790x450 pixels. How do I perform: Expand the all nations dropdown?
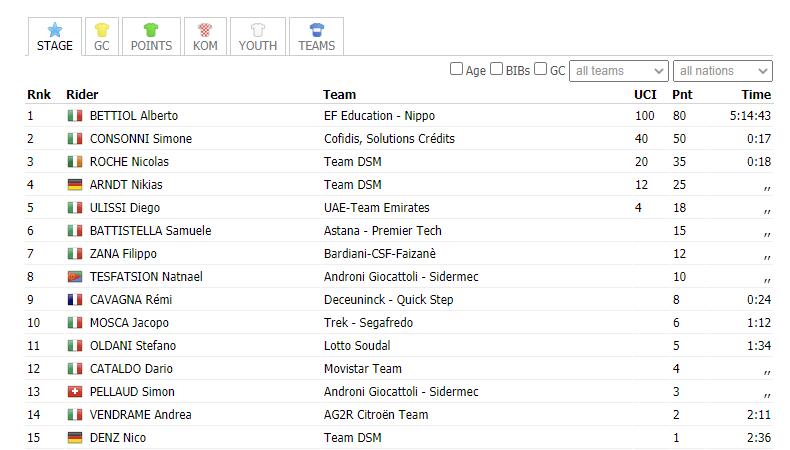pyautogui.click(x=722, y=71)
